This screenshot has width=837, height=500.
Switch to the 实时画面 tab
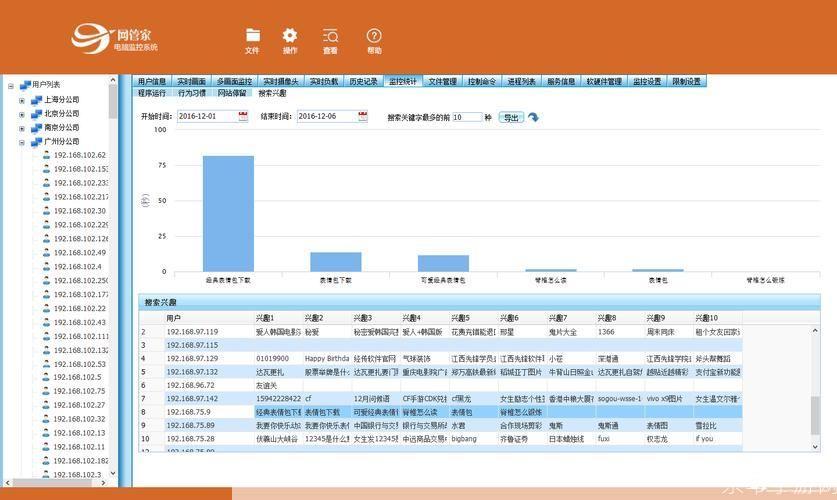coord(192,81)
